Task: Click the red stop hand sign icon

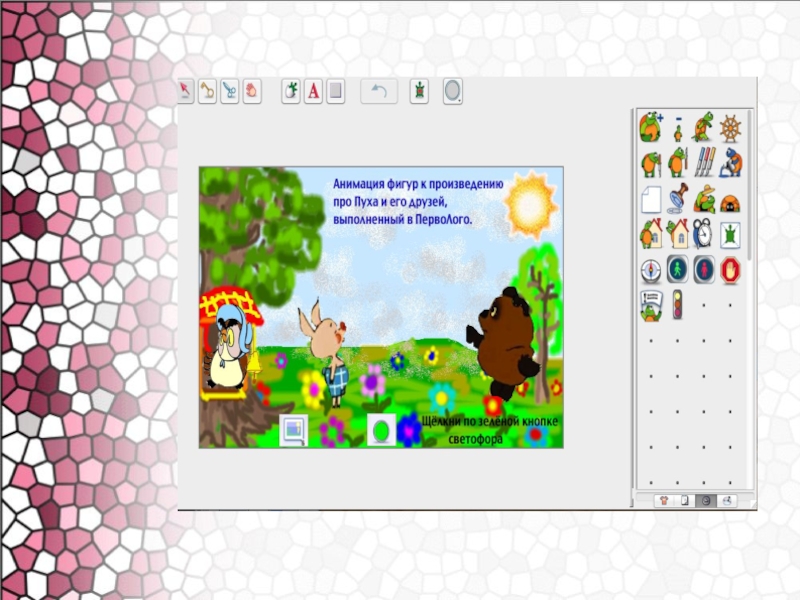Action: coord(730,270)
